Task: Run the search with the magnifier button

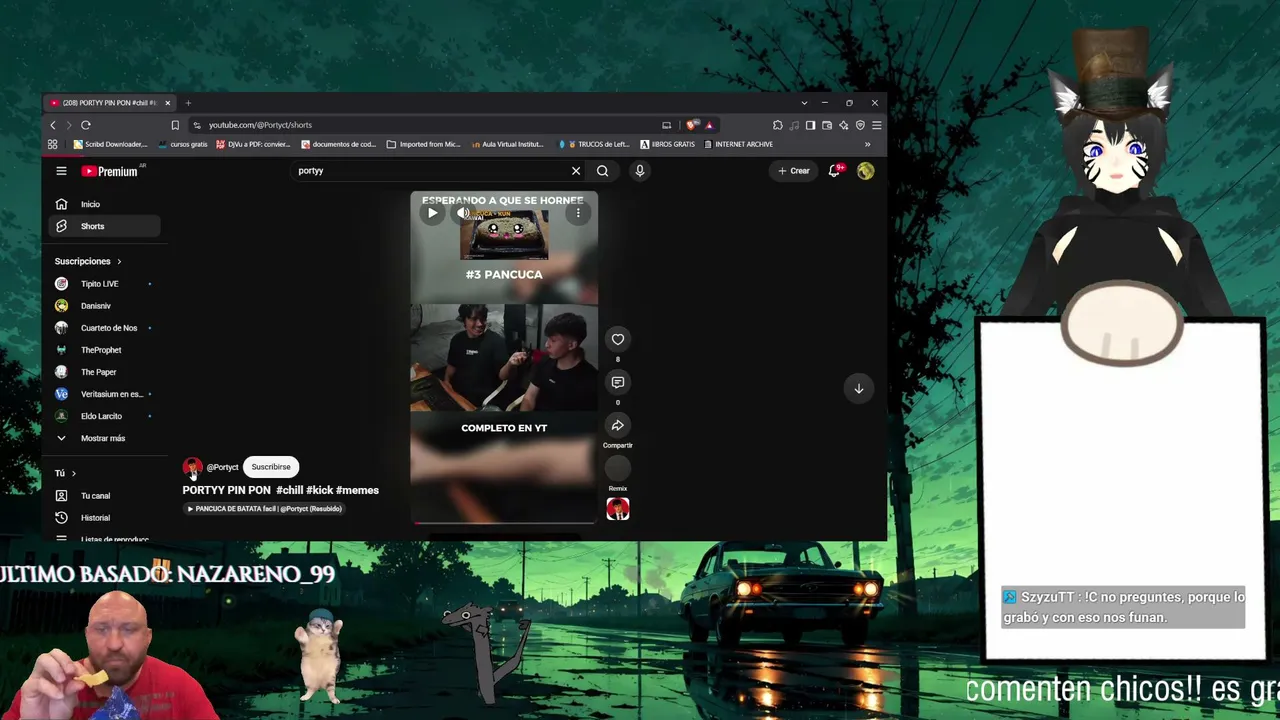Action: [602, 171]
